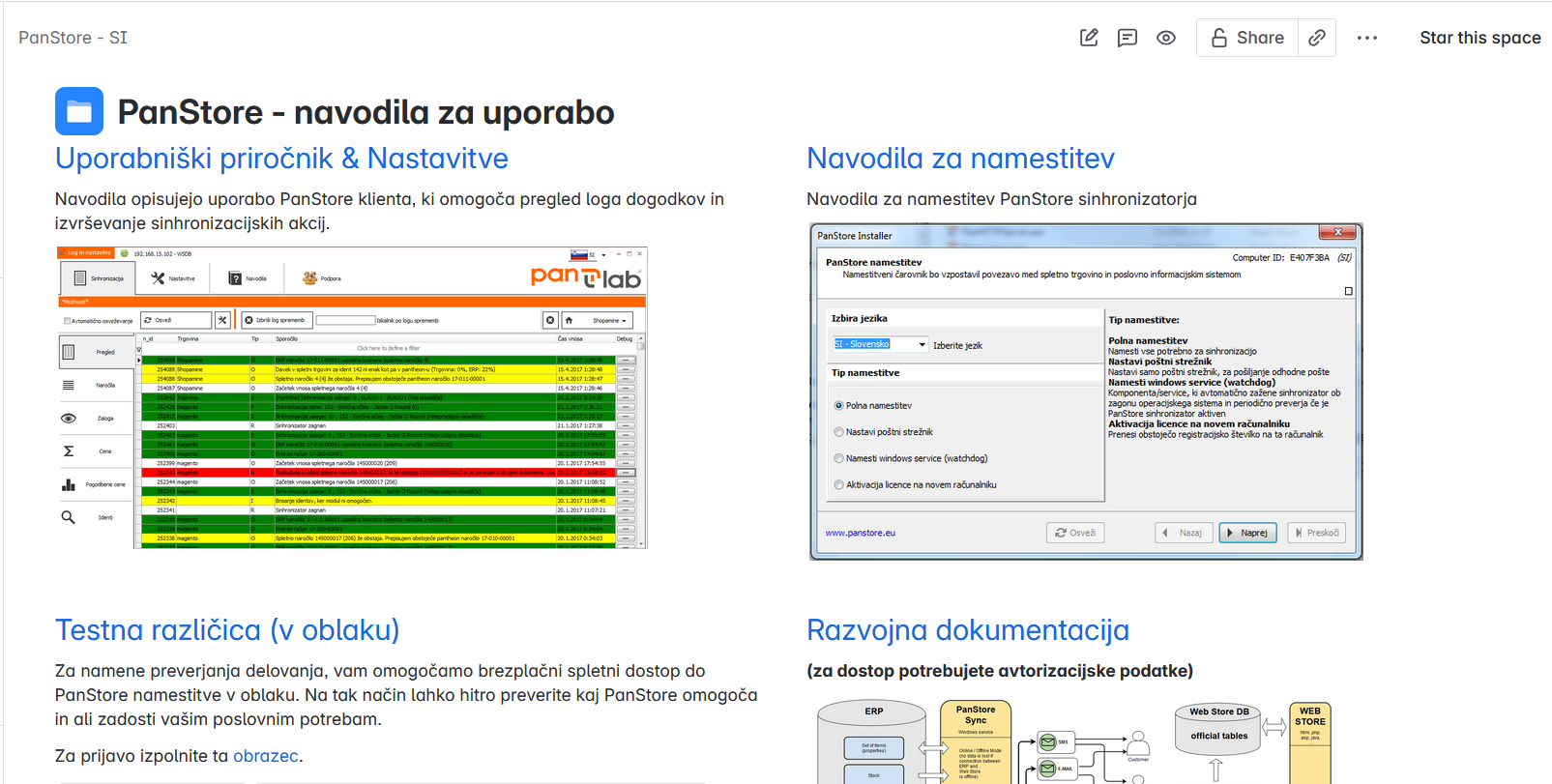
Task: Open the Navodila help tab
Action: coord(248,278)
